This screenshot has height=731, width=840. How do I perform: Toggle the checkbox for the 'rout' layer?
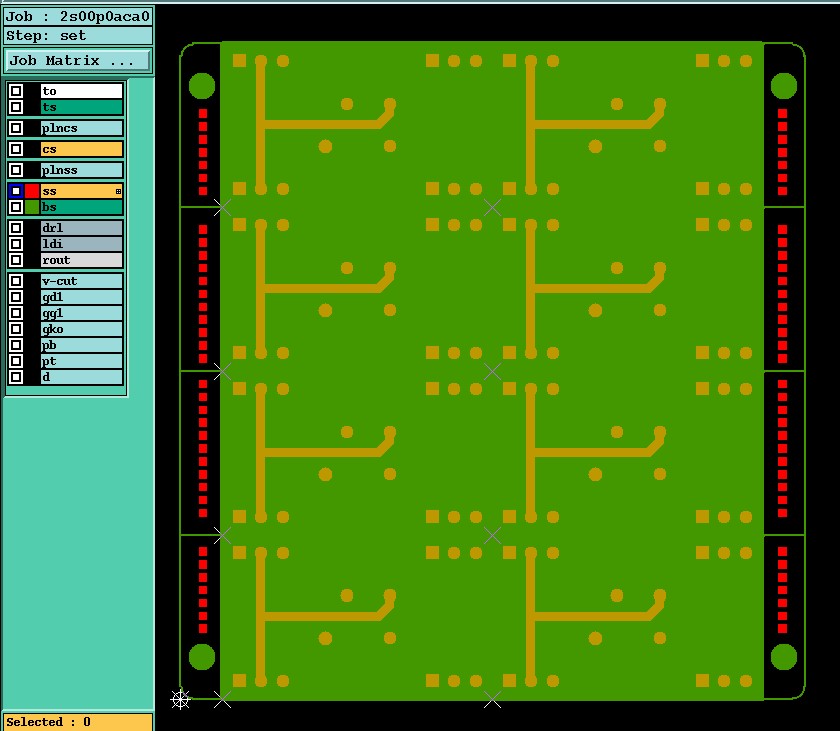pyautogui.click(x=16, y=260)
